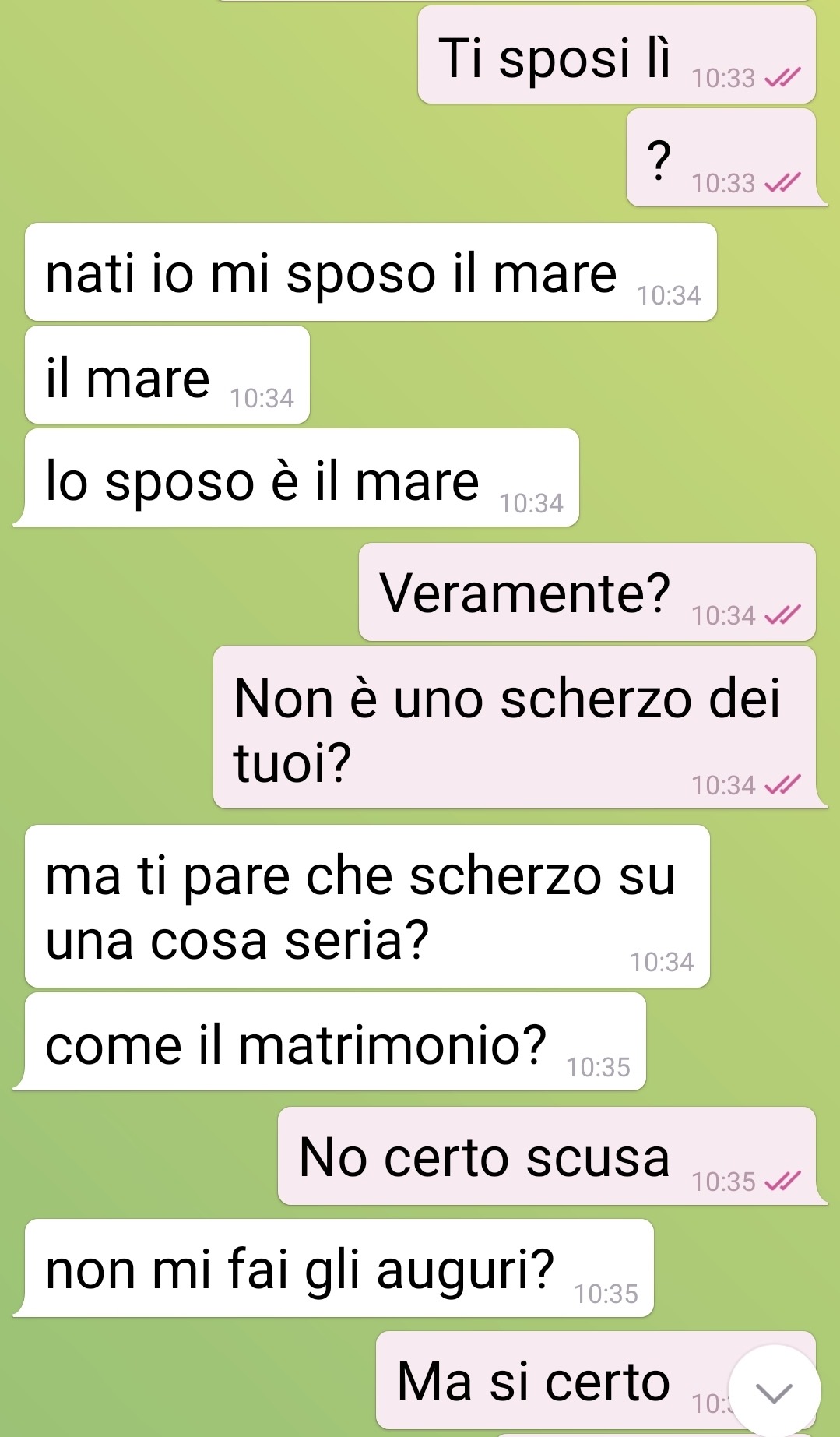Image resolution: width=840 pixels, height=1437 pixels.
Task: Select the 'il mare' message bubble
Action: point(167,375)
